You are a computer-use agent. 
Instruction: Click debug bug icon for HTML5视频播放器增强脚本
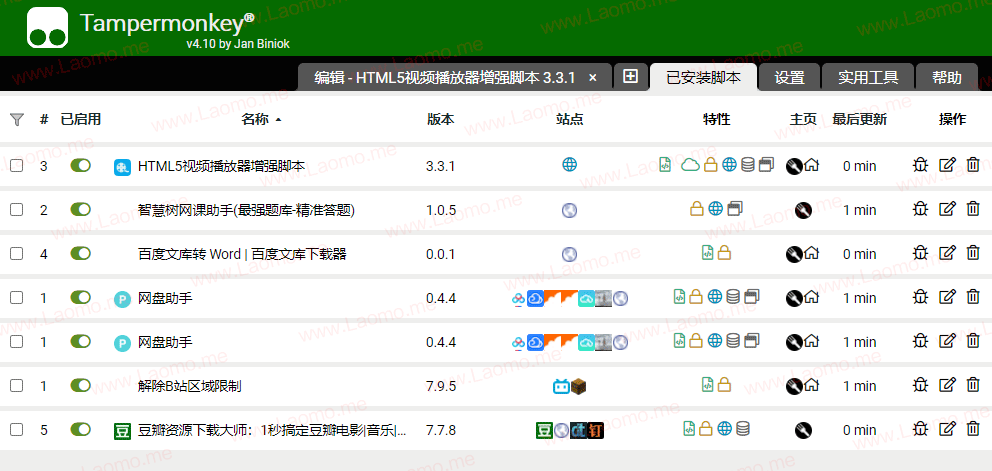tap(920, 165)
